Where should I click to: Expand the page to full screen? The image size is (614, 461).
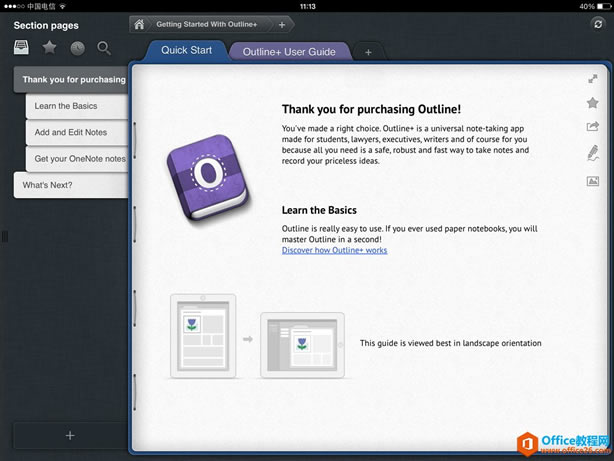[592, 78]
